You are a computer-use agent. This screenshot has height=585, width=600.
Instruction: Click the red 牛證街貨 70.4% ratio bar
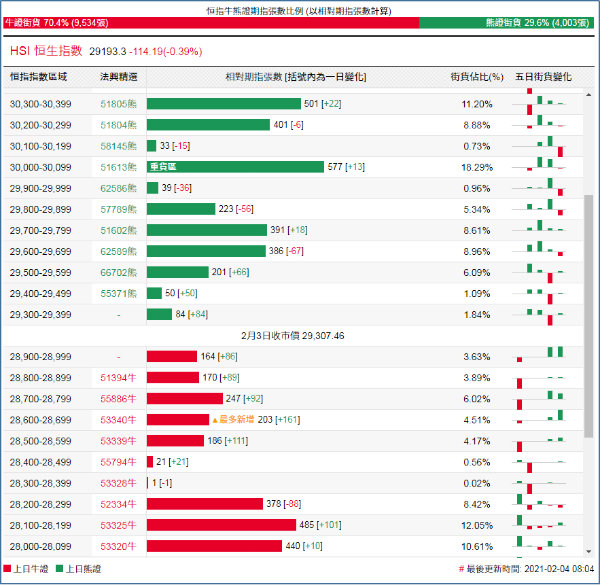(210, 21)
